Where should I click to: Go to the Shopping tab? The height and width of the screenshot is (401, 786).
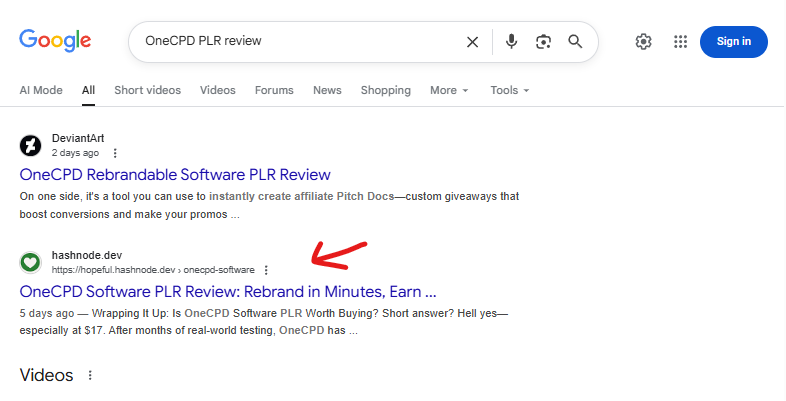pyautogui.click(x=385, y=90)
